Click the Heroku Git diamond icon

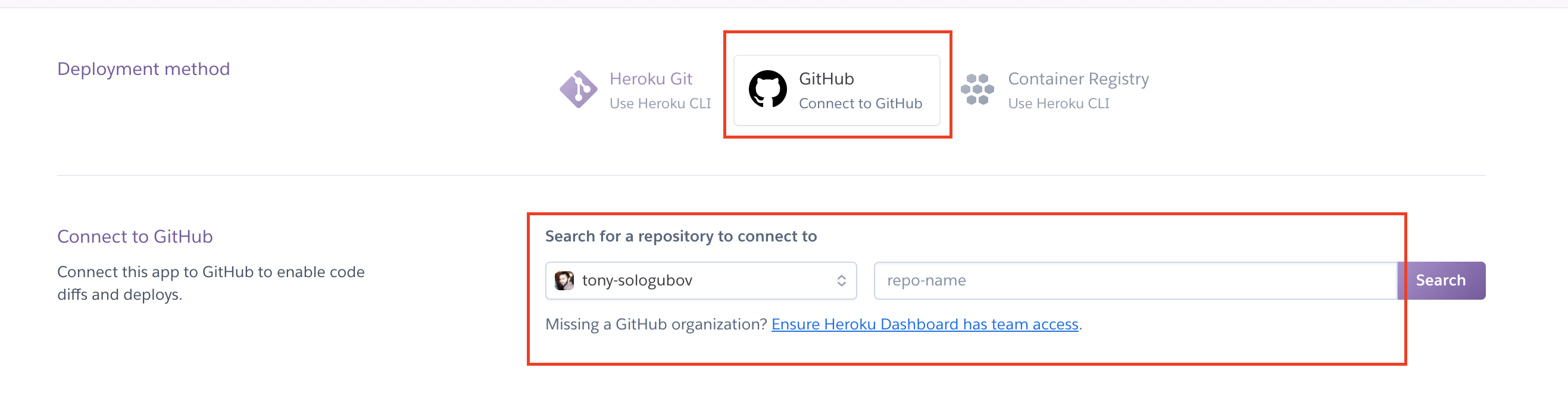coord(577,89)
